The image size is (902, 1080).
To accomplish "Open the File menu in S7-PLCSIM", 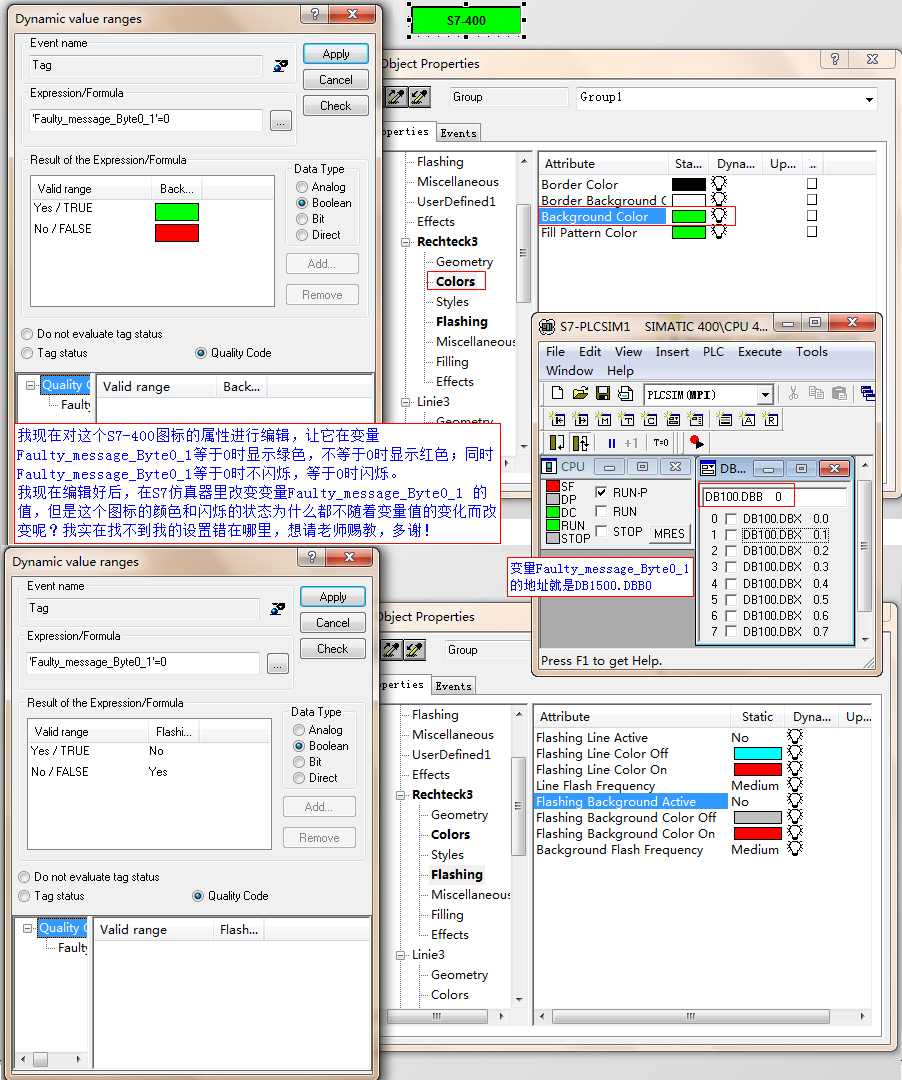I will (555, 351).
